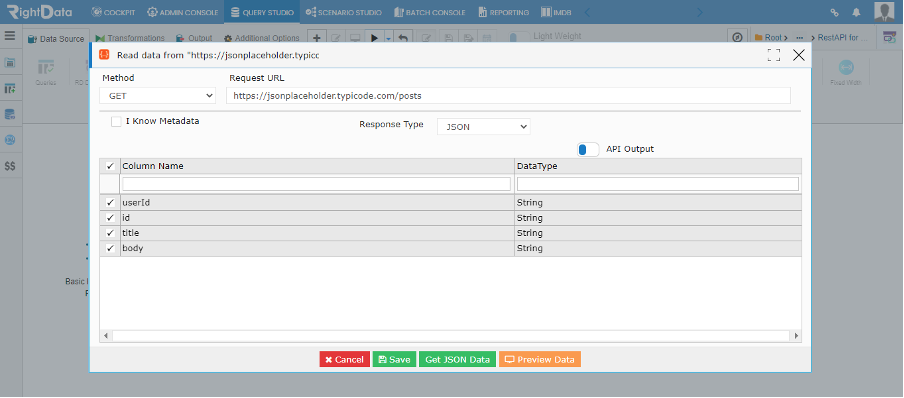Check the I Know Metadata checkbox
904x398 pixels.
(x=116, y=122)
